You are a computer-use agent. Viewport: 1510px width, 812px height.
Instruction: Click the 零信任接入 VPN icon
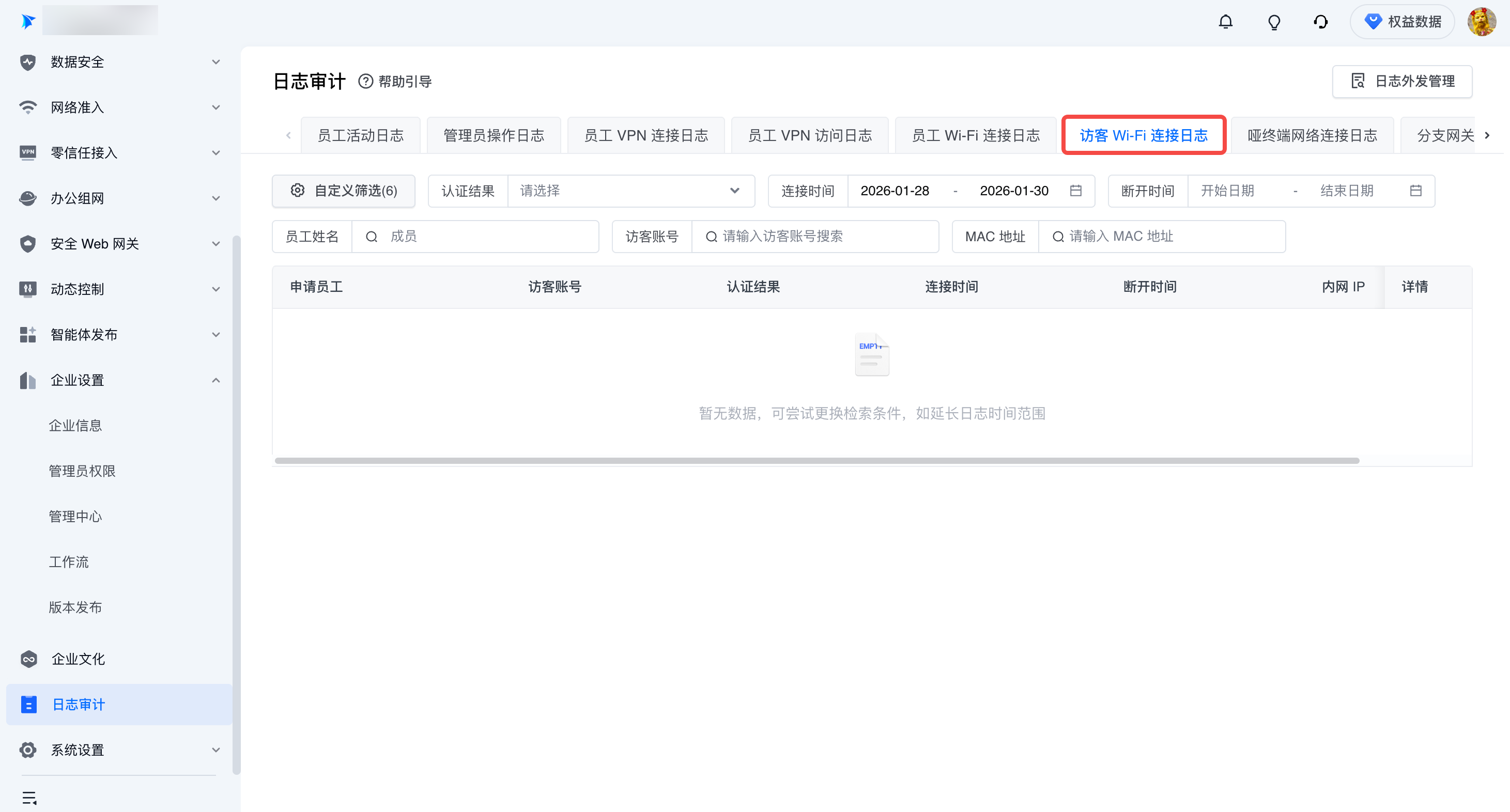coord(27,152)
